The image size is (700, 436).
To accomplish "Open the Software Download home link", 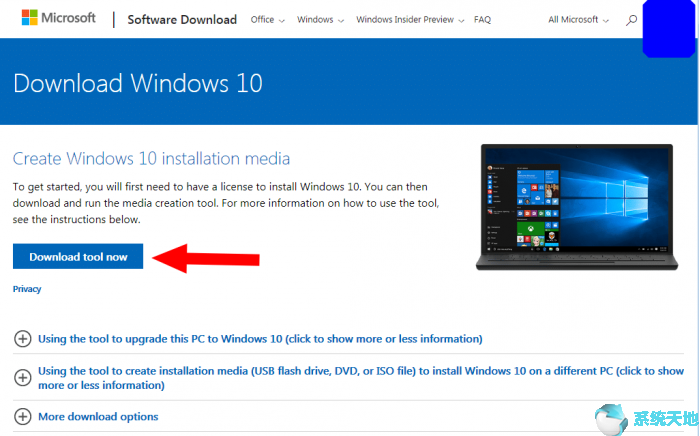I will coord(182,20).
